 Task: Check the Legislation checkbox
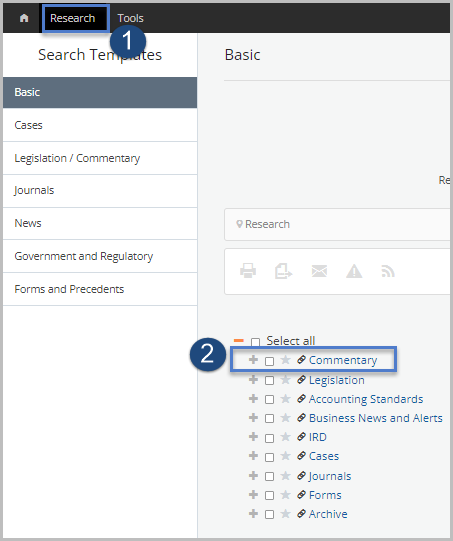pyautogui.click(x=269, y=380)
